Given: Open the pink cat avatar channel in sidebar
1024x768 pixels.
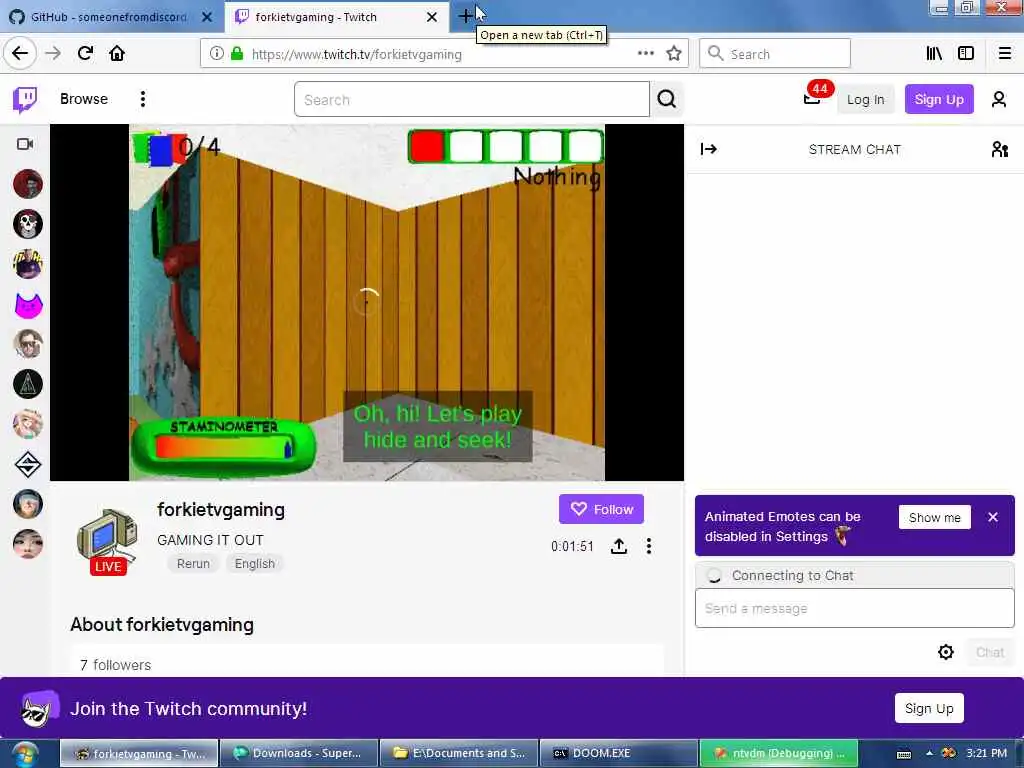Looking at the screenshot, I should (27, 304).
